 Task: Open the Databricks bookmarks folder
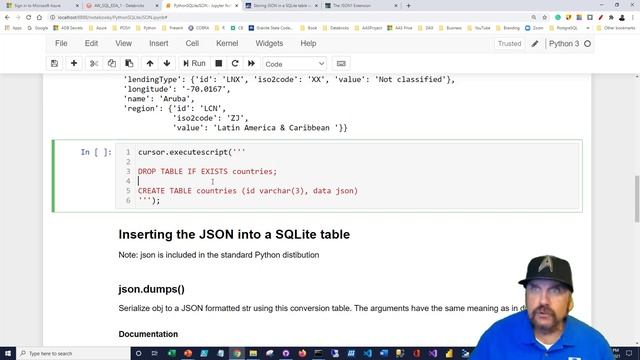point(336,28)
